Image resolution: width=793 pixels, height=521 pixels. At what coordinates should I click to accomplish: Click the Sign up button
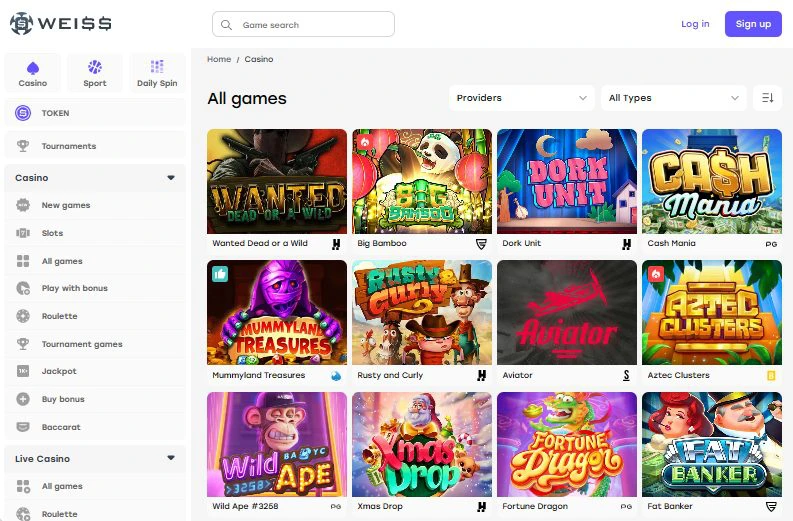tap(753, 24)
